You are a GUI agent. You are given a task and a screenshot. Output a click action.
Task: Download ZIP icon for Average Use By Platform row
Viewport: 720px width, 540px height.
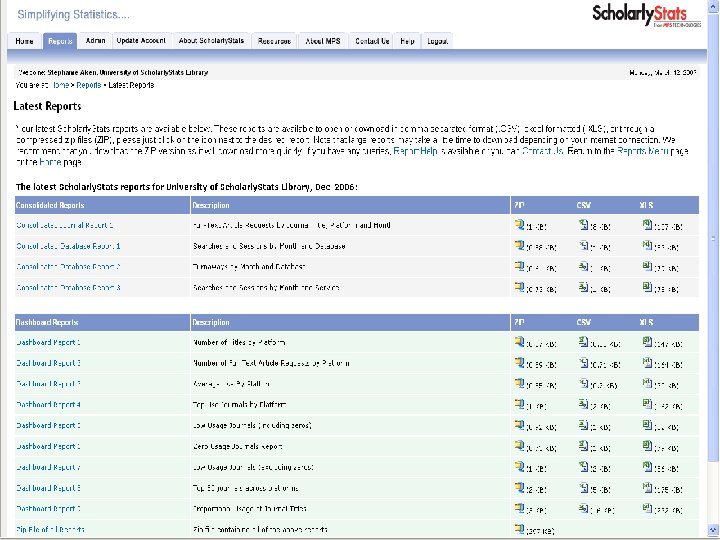tap(519, 383)
